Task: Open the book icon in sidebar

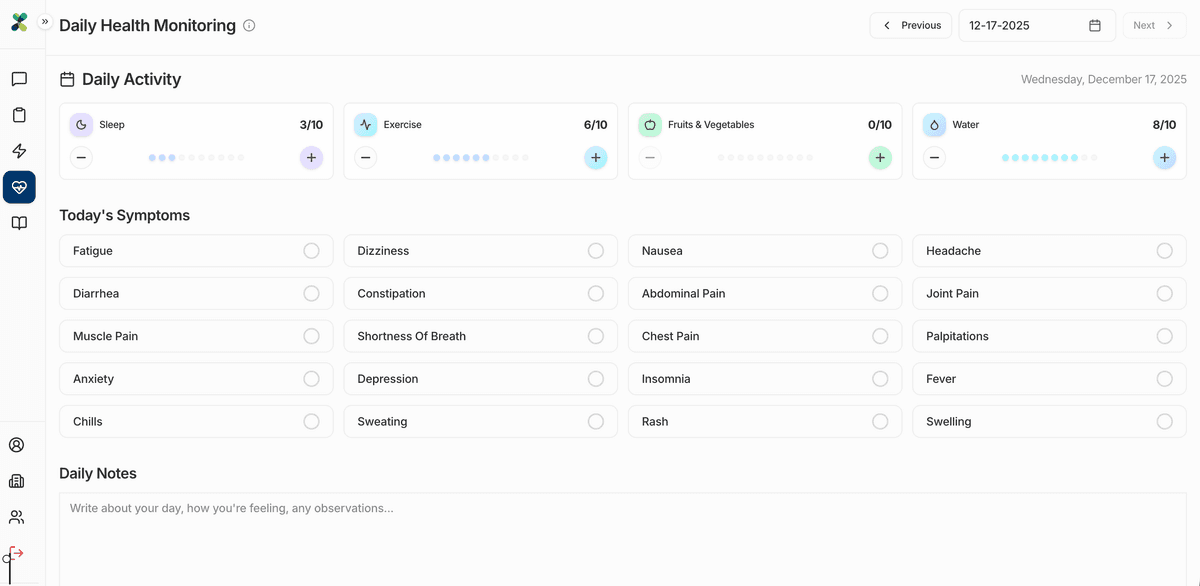Action: (19, 223)
